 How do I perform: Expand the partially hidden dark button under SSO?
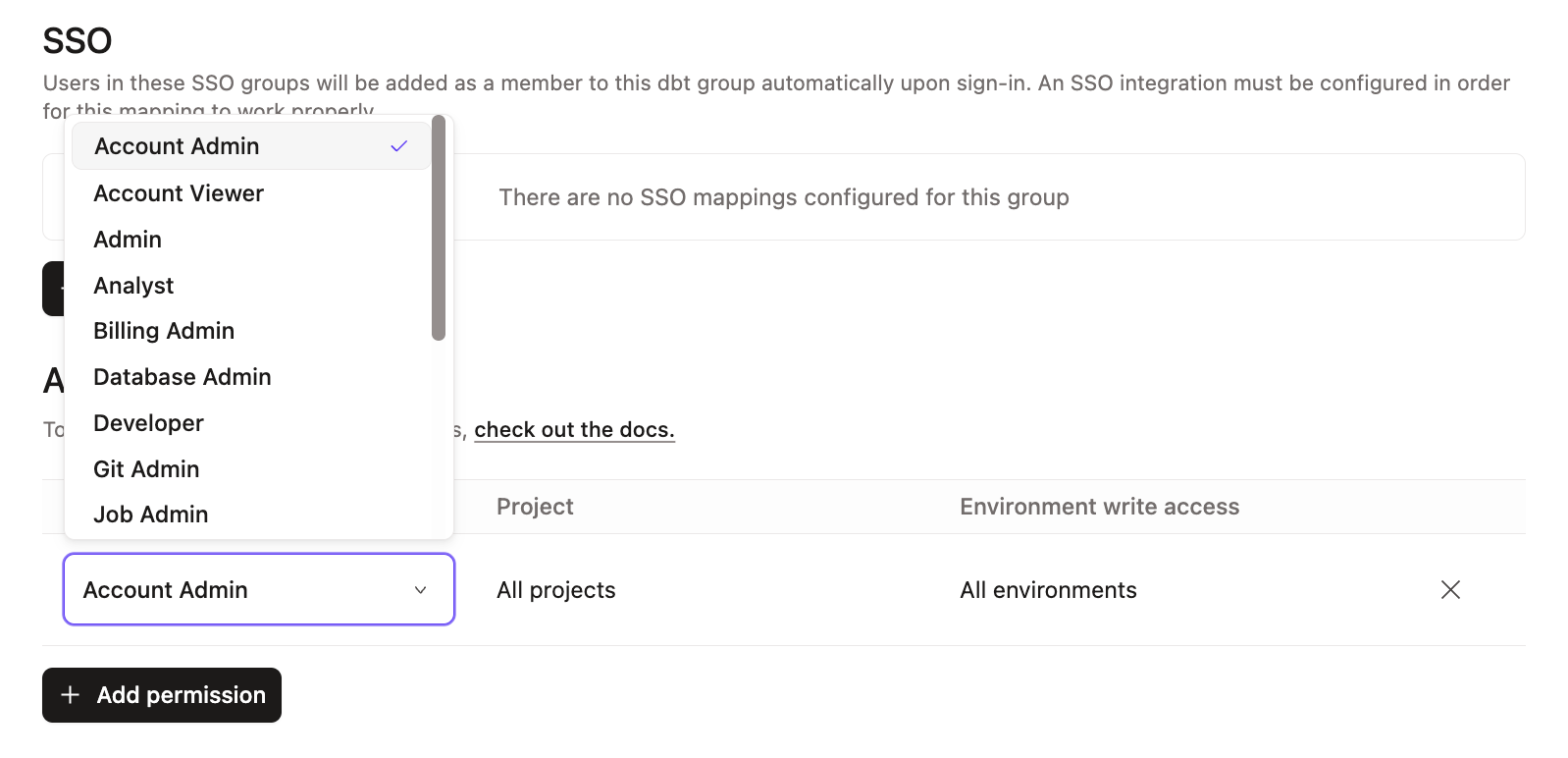click(x=54, y=288)
